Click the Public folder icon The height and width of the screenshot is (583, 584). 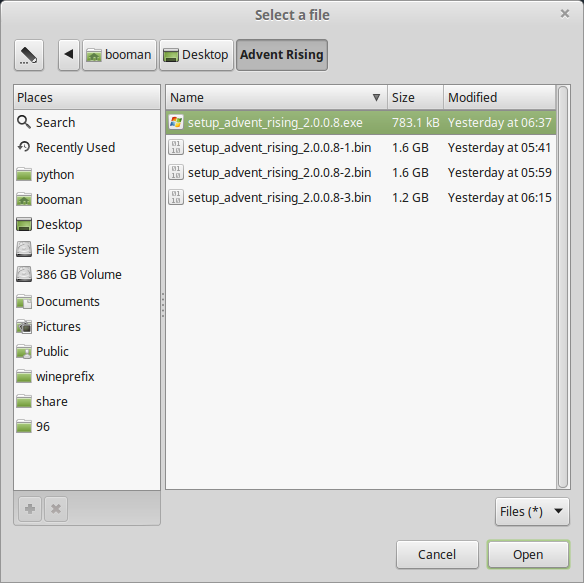click(24, 351)
